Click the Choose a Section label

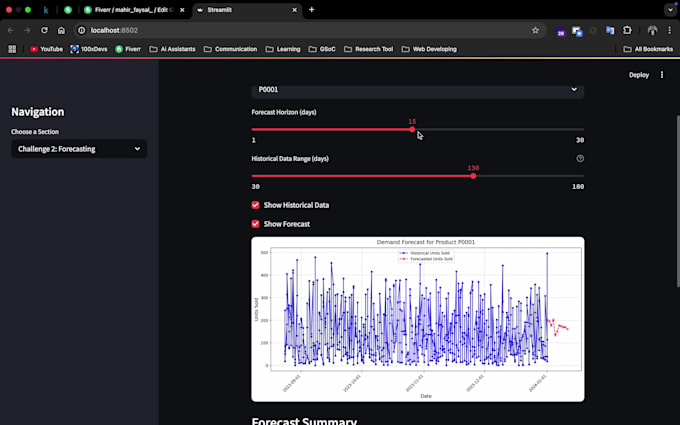coord(35,132)
